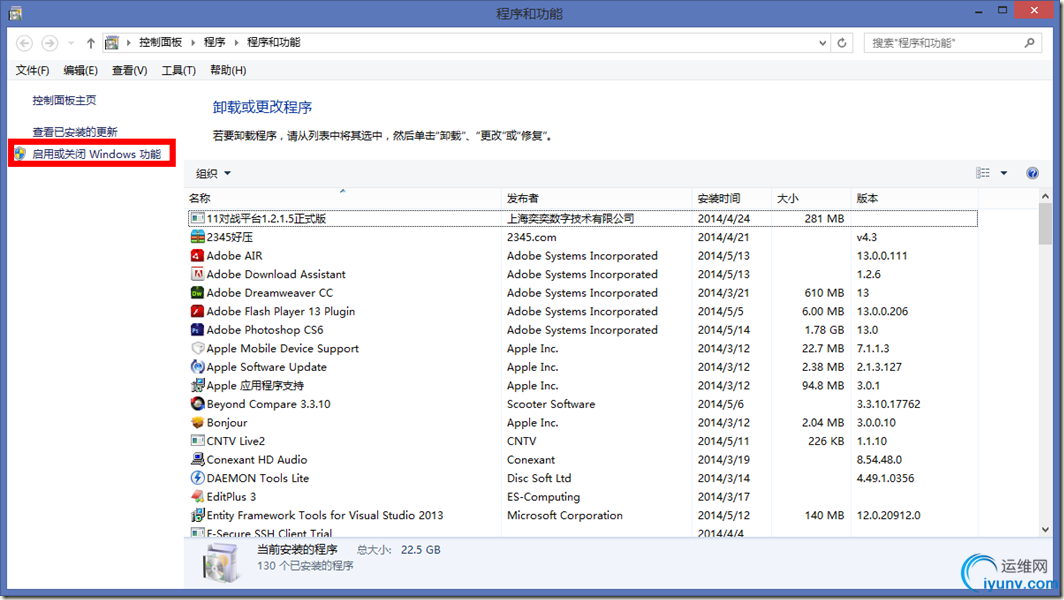
Task: Click size cell 226 KB
Action: (x=826, y=441)
